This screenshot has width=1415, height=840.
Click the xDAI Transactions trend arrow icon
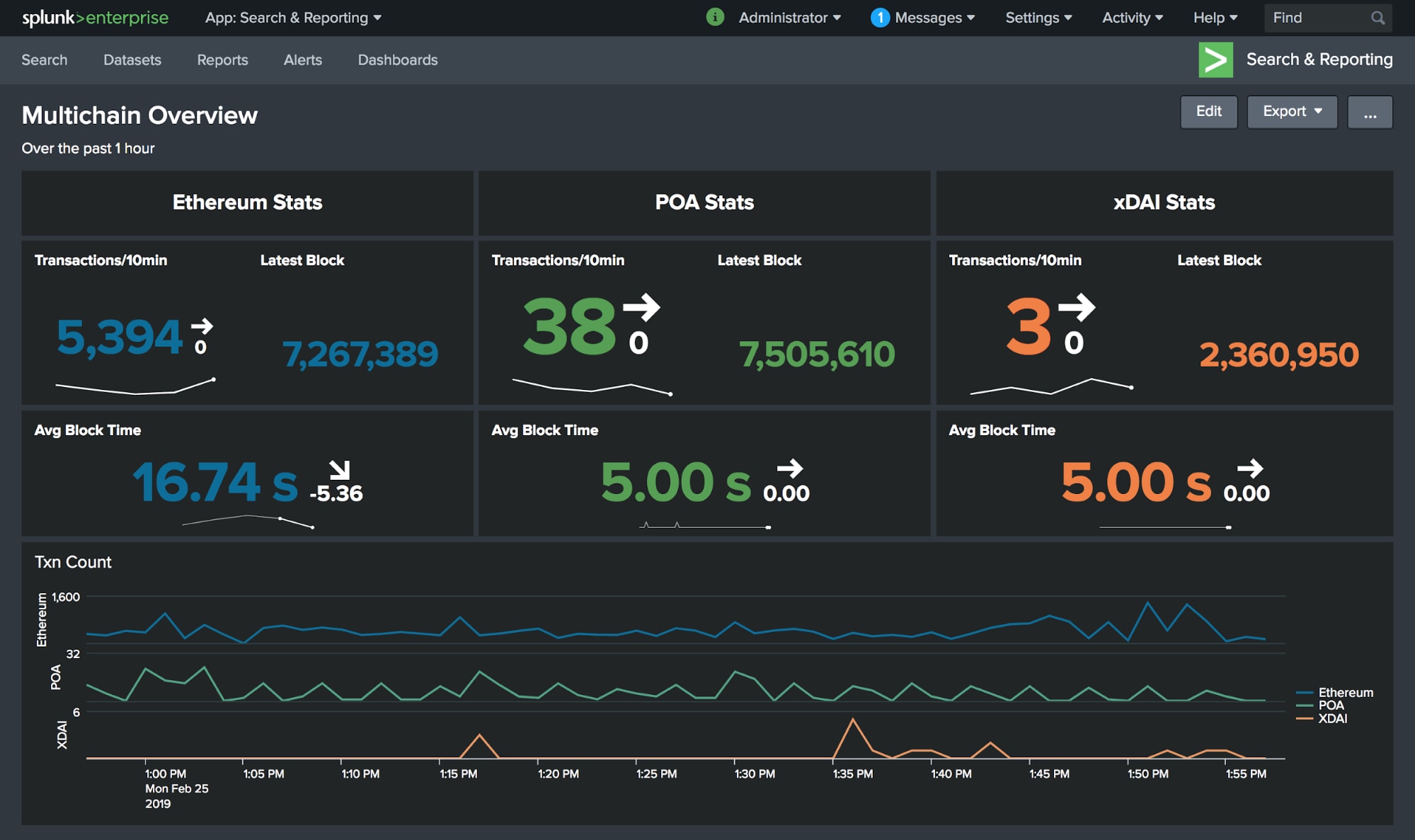pyautogui.click(x=1077, y=307)
